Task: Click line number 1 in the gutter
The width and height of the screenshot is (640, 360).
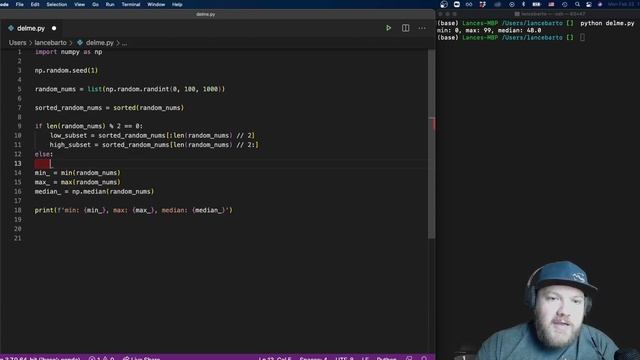Action: pyautogui.click(x=19, y=52)
